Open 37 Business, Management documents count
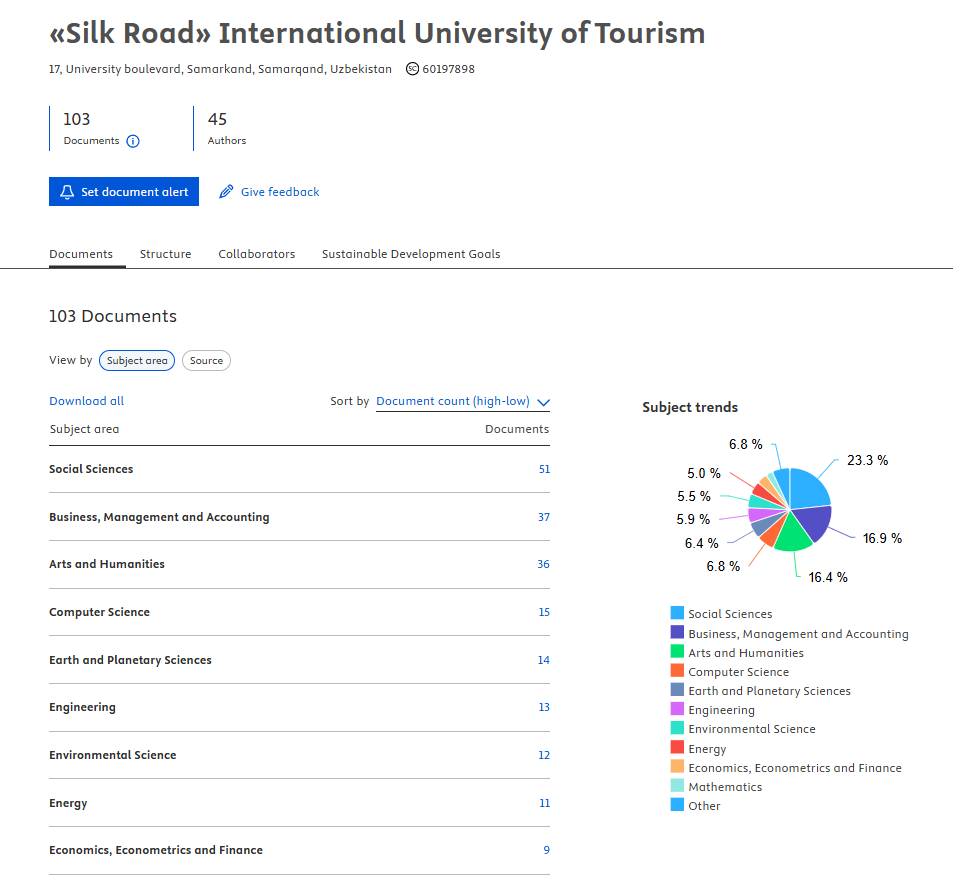 544,517
